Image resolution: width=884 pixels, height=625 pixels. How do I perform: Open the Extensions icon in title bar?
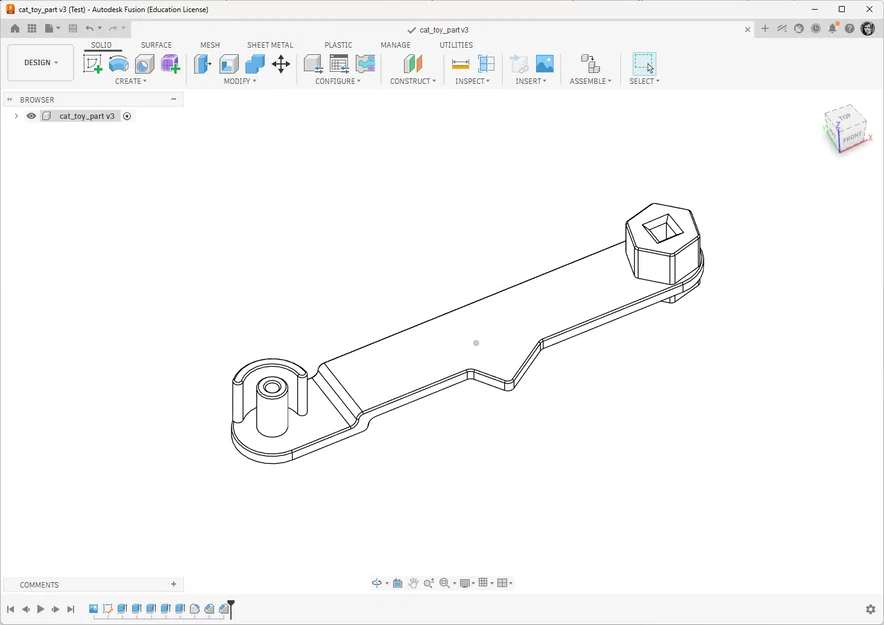click(782, 28)
